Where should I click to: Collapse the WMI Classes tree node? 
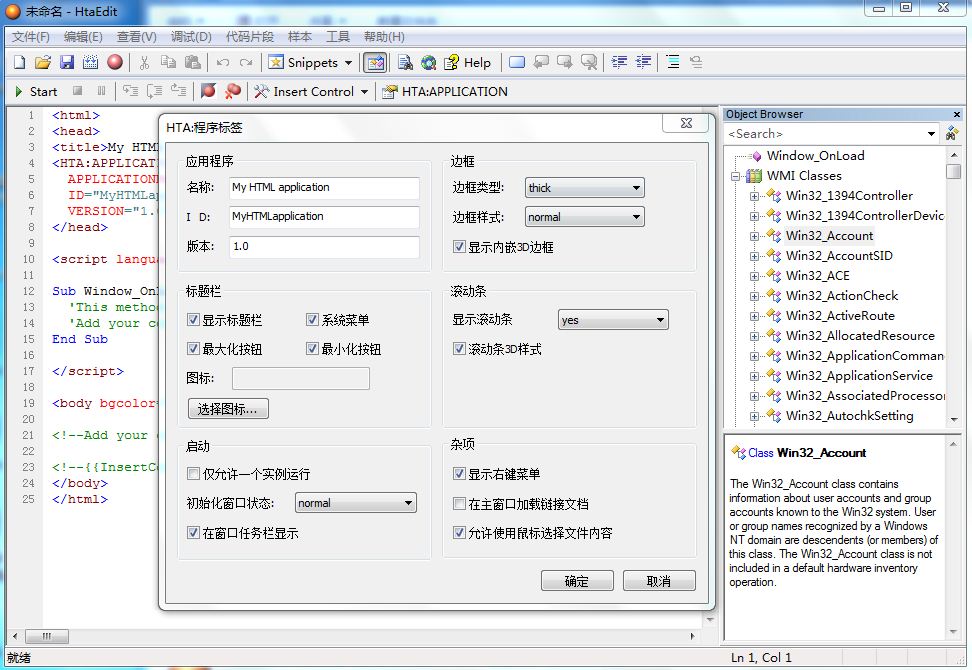point(735,177)
